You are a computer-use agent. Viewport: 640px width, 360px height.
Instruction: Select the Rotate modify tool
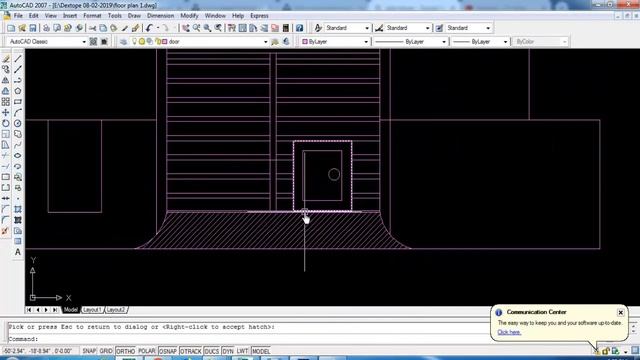[6, 123]
